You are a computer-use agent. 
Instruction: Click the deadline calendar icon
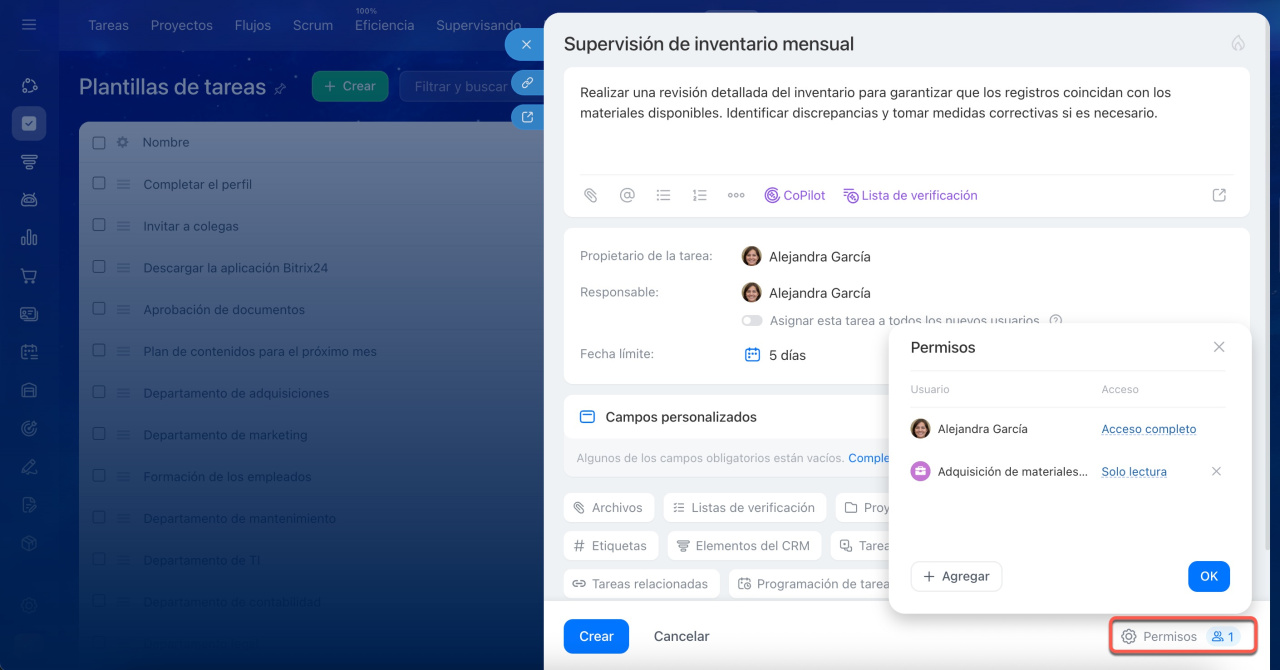pos(753,354)
